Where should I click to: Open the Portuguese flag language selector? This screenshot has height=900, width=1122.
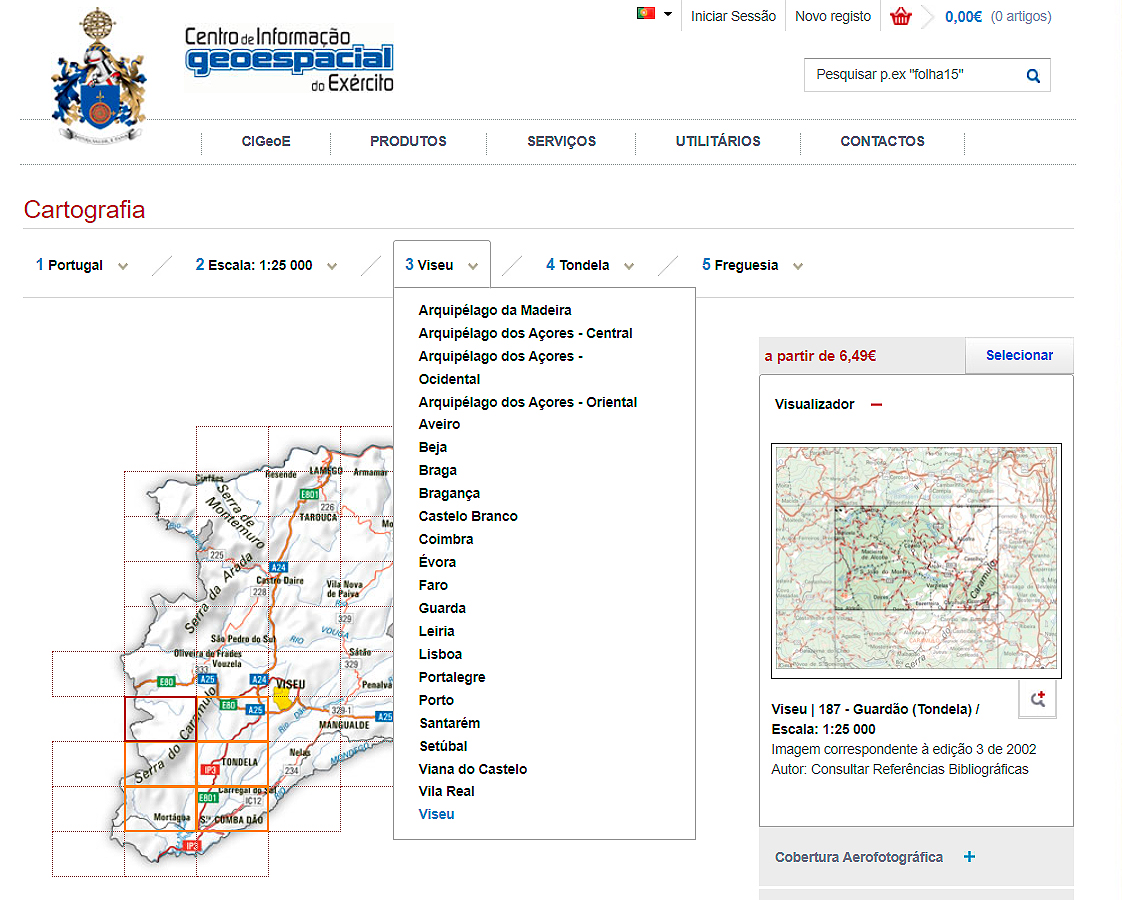coord(654,14)
